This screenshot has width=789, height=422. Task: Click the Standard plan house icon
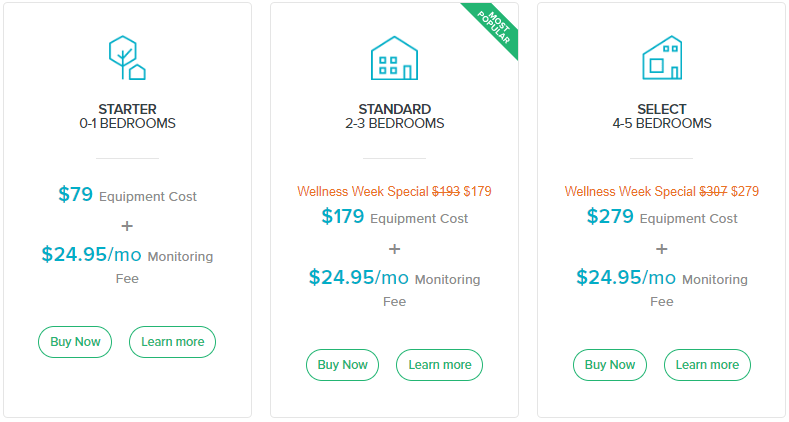tap(394, 58)
